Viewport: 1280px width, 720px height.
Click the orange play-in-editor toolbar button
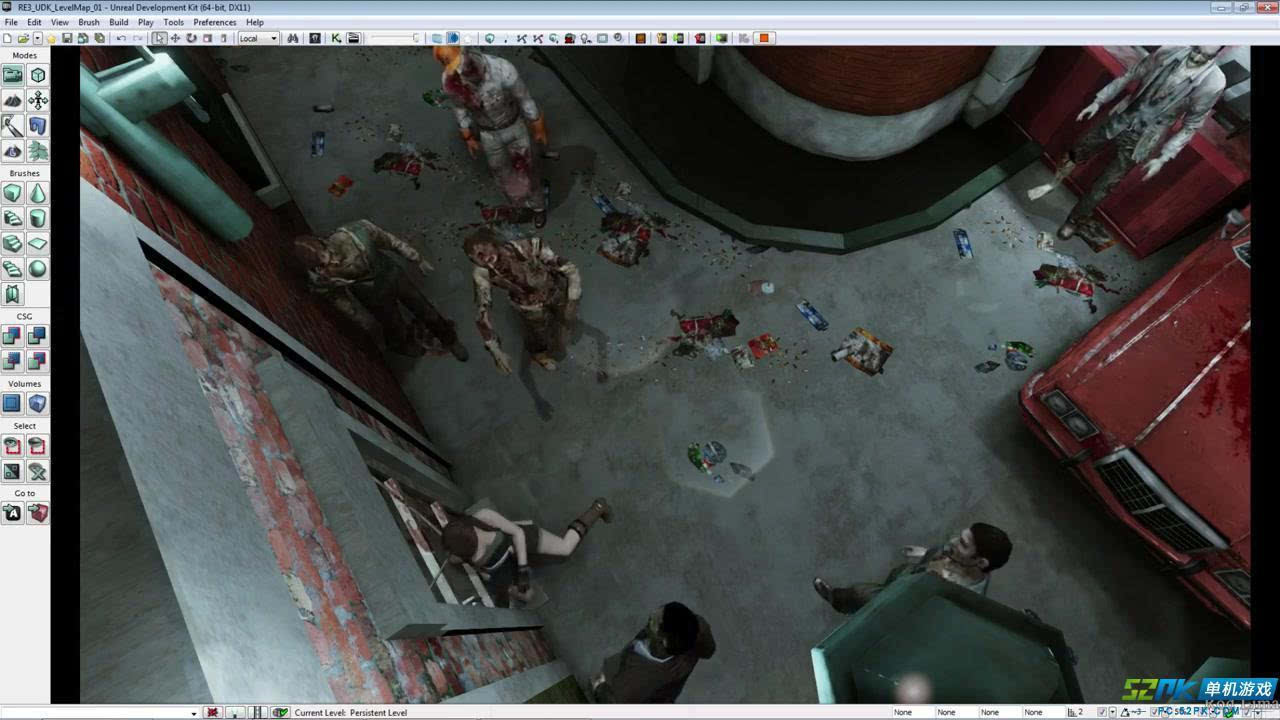click(x=764, y=38)
